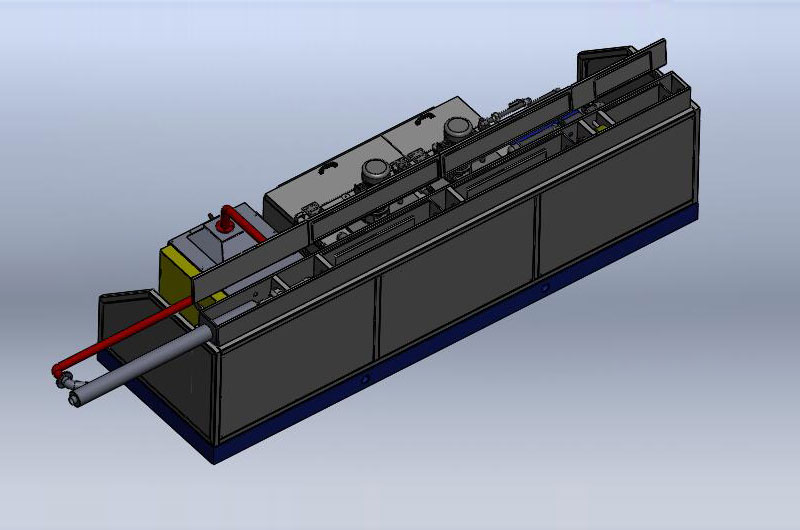Click the left round cap on top cover
800x530 pixels.
pyautogui.click(x=376, y=168)
